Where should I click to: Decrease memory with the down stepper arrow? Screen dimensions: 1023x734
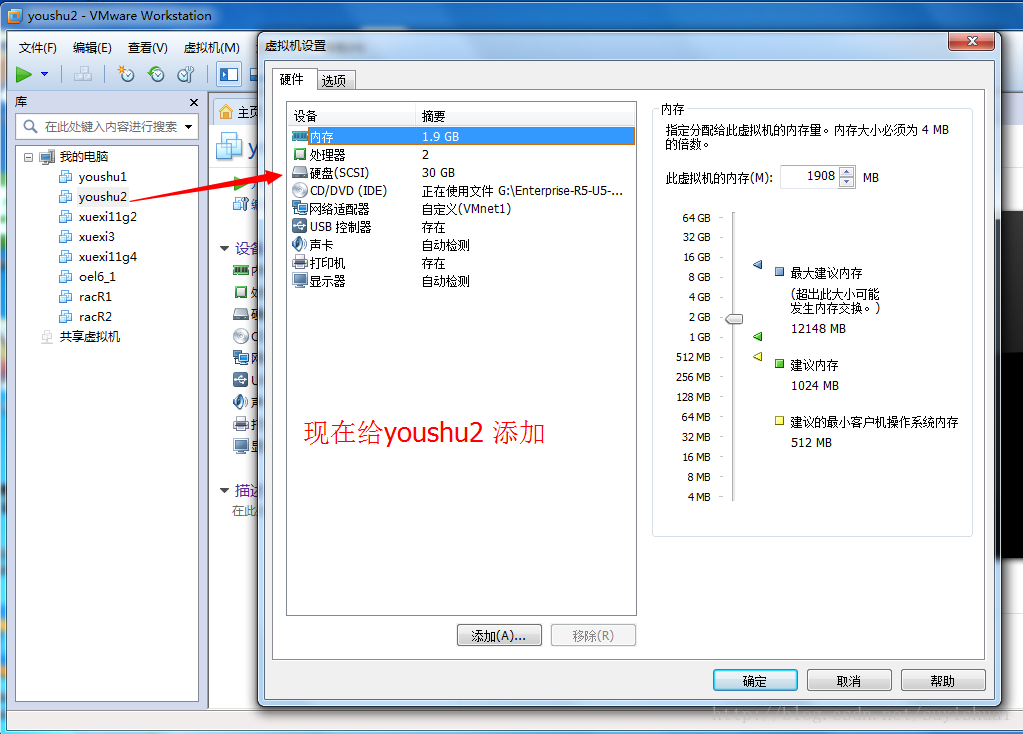[x=847, y=182]
